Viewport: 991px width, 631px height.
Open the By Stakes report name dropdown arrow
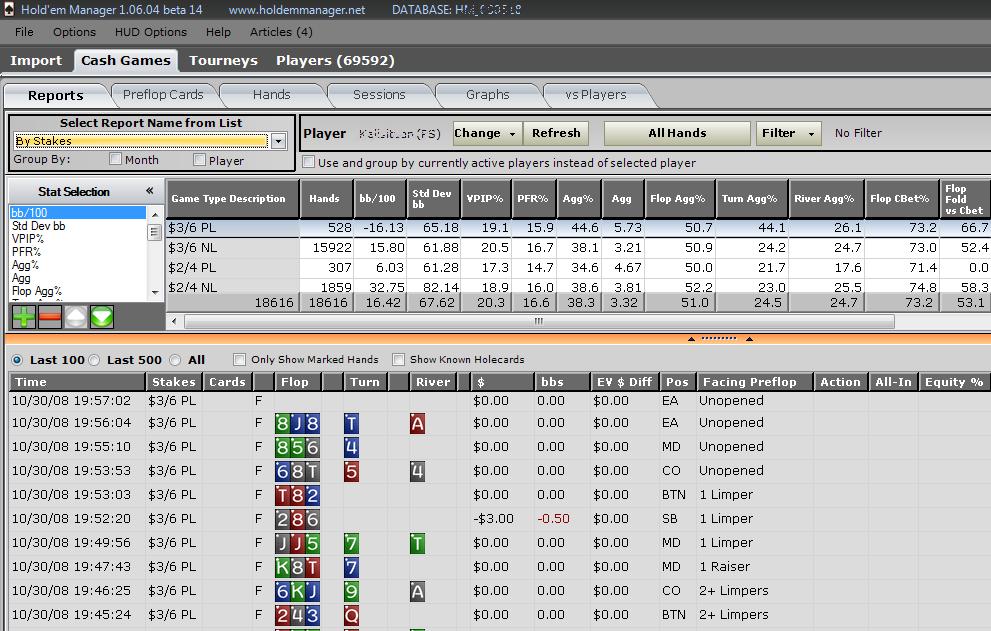click(279, 141)
